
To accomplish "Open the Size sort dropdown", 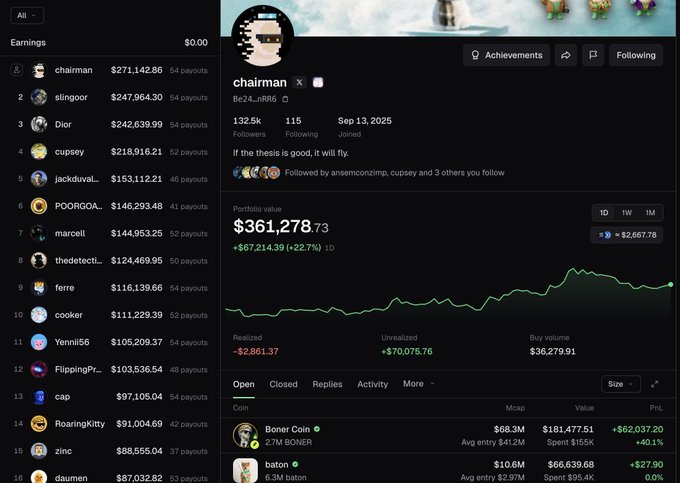I will point(621,384).
